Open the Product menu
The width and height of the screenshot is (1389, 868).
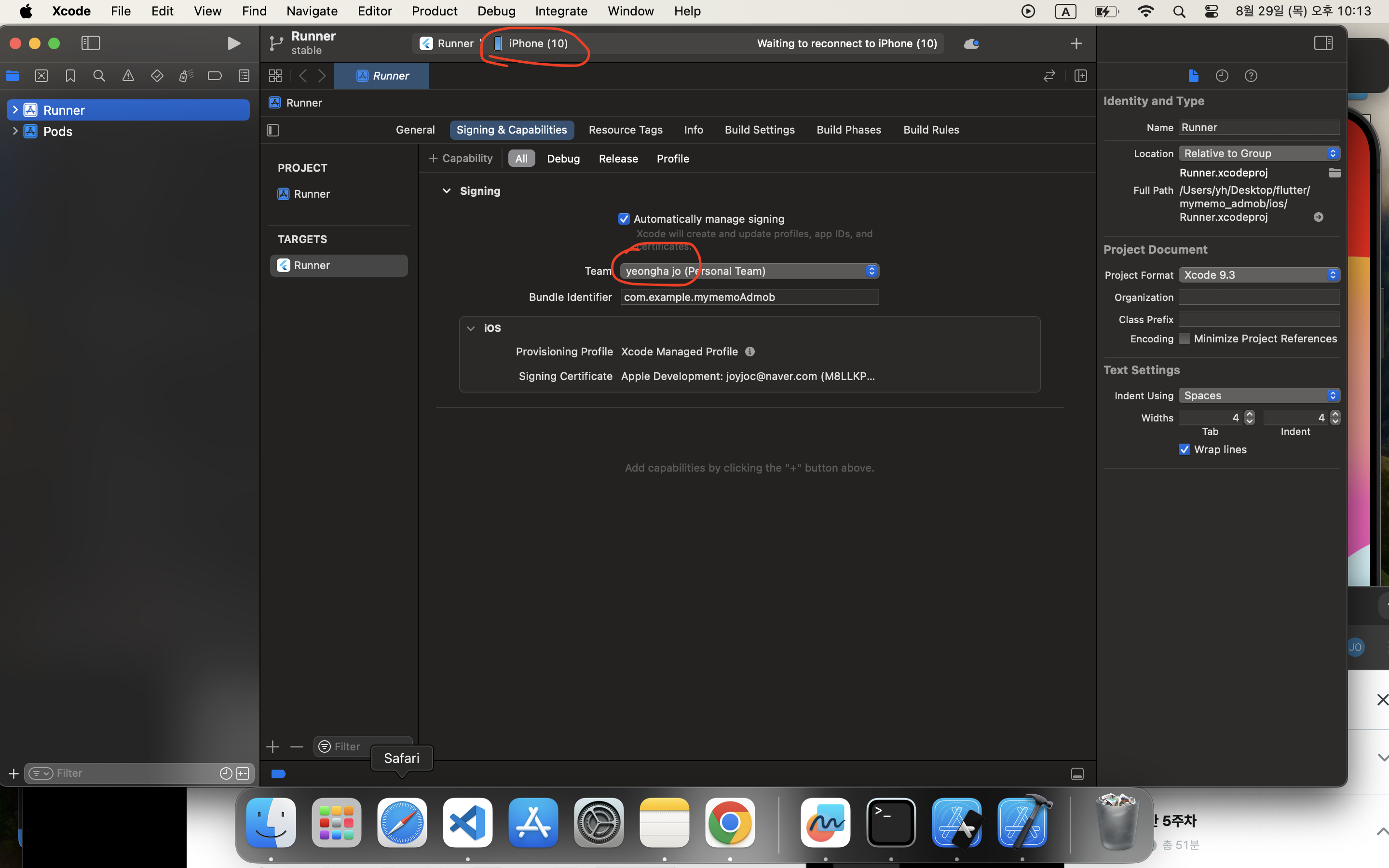pyautogui.click(x=435, y=11)
